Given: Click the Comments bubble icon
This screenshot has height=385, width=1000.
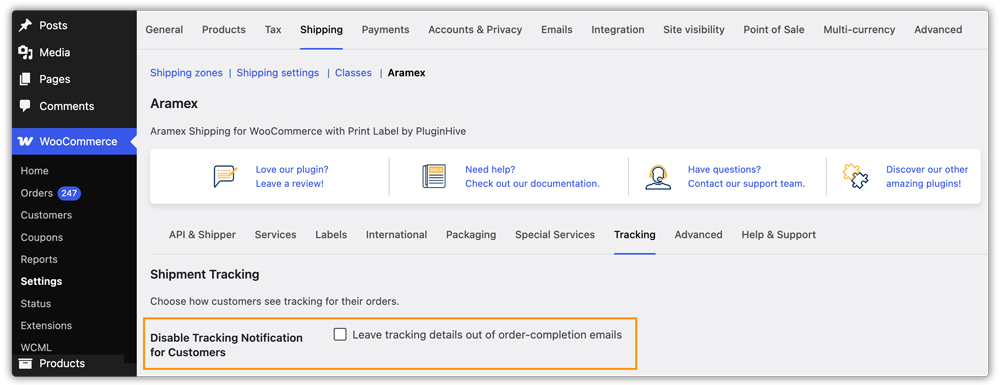Looking at the screenshot, I should click(x=25, y=106).
